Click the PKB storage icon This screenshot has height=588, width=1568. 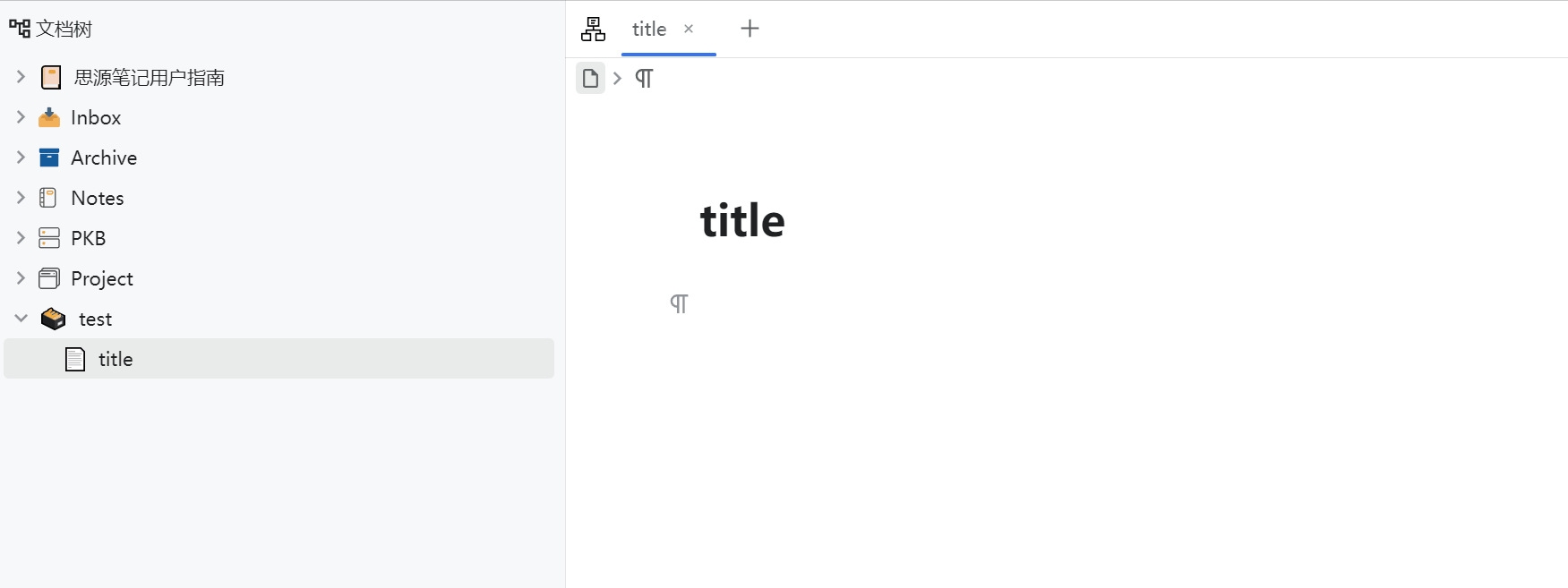49,238
